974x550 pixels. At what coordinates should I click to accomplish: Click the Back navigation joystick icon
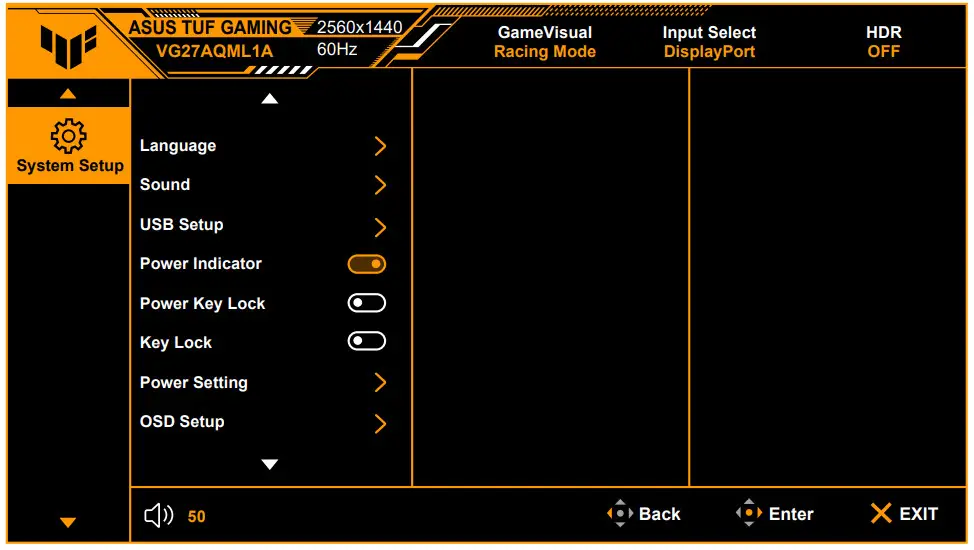click(x=620, y=514)
